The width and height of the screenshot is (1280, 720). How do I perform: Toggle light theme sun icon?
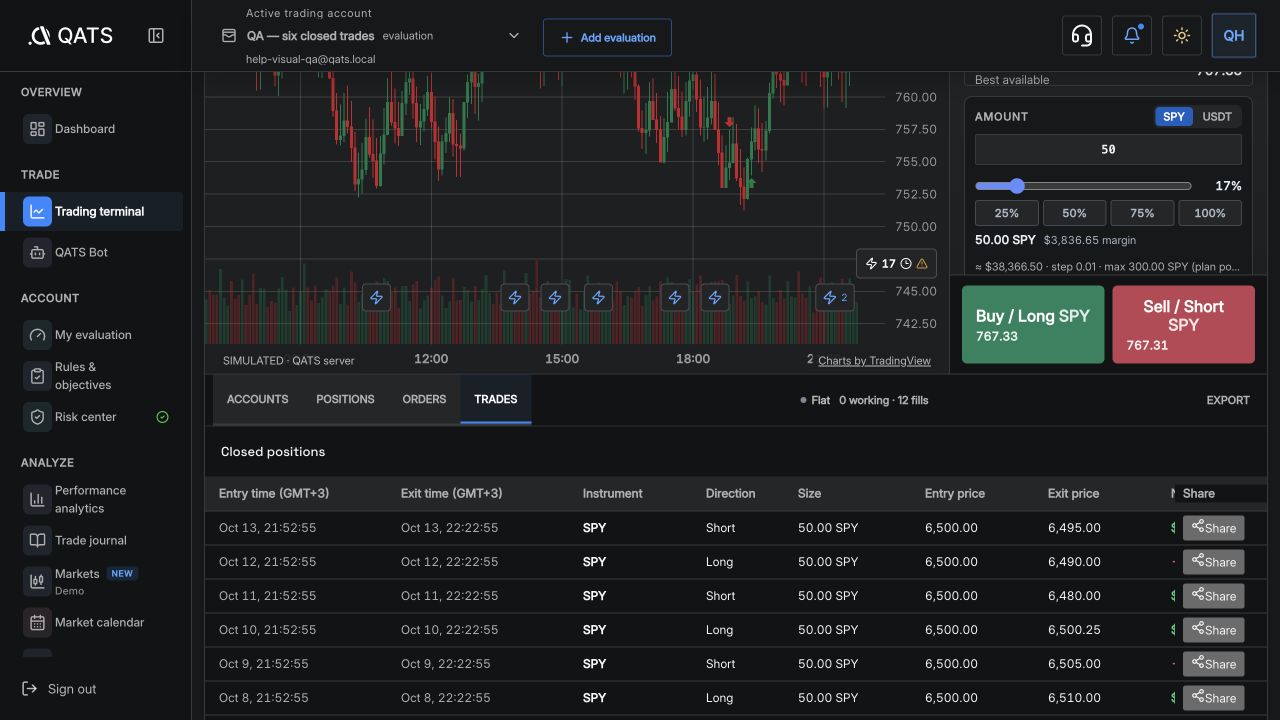pos(1182,36)
